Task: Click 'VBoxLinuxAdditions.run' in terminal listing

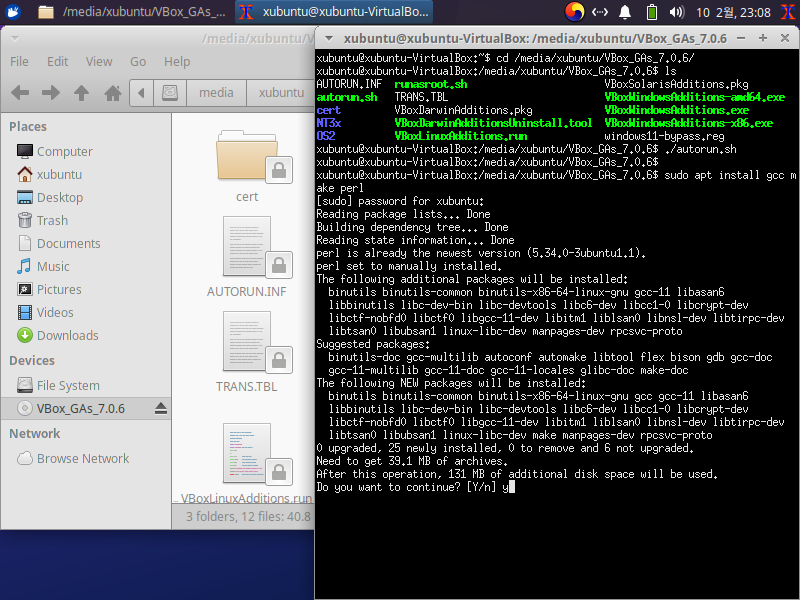Action: point(461,136)
